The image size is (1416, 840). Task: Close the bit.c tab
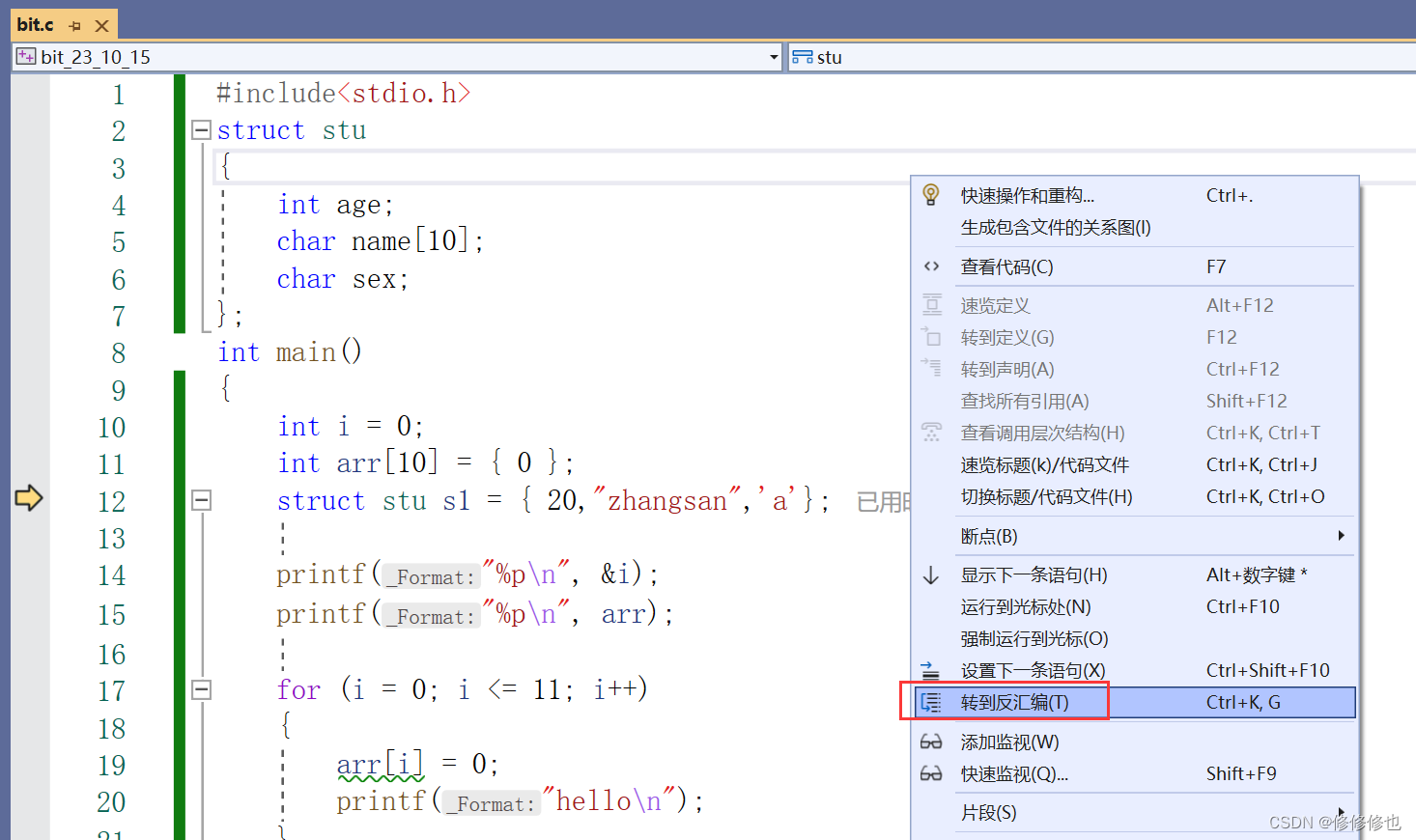click(x=101, y=26)
